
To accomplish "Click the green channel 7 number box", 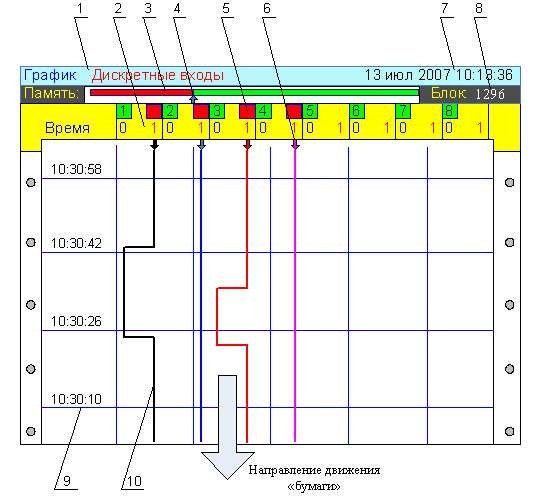I will [403, 111].
